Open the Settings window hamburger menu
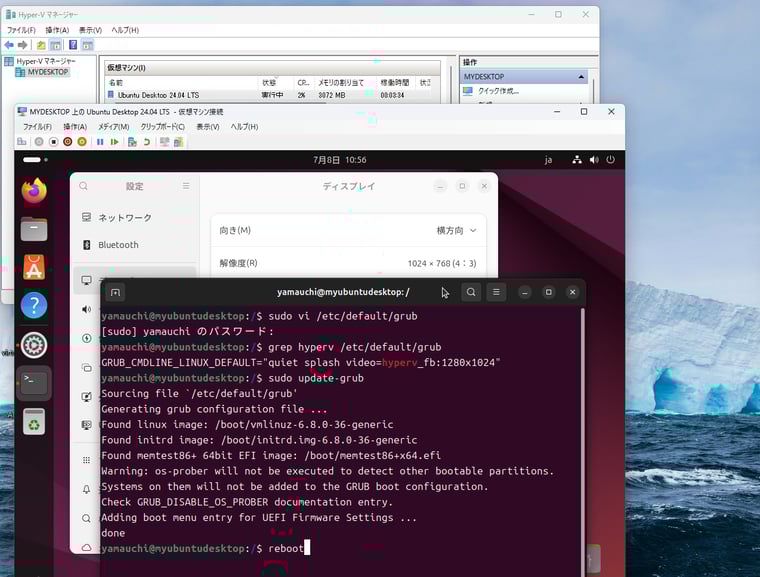Screen dimensions: 760x577 (186, 186)
